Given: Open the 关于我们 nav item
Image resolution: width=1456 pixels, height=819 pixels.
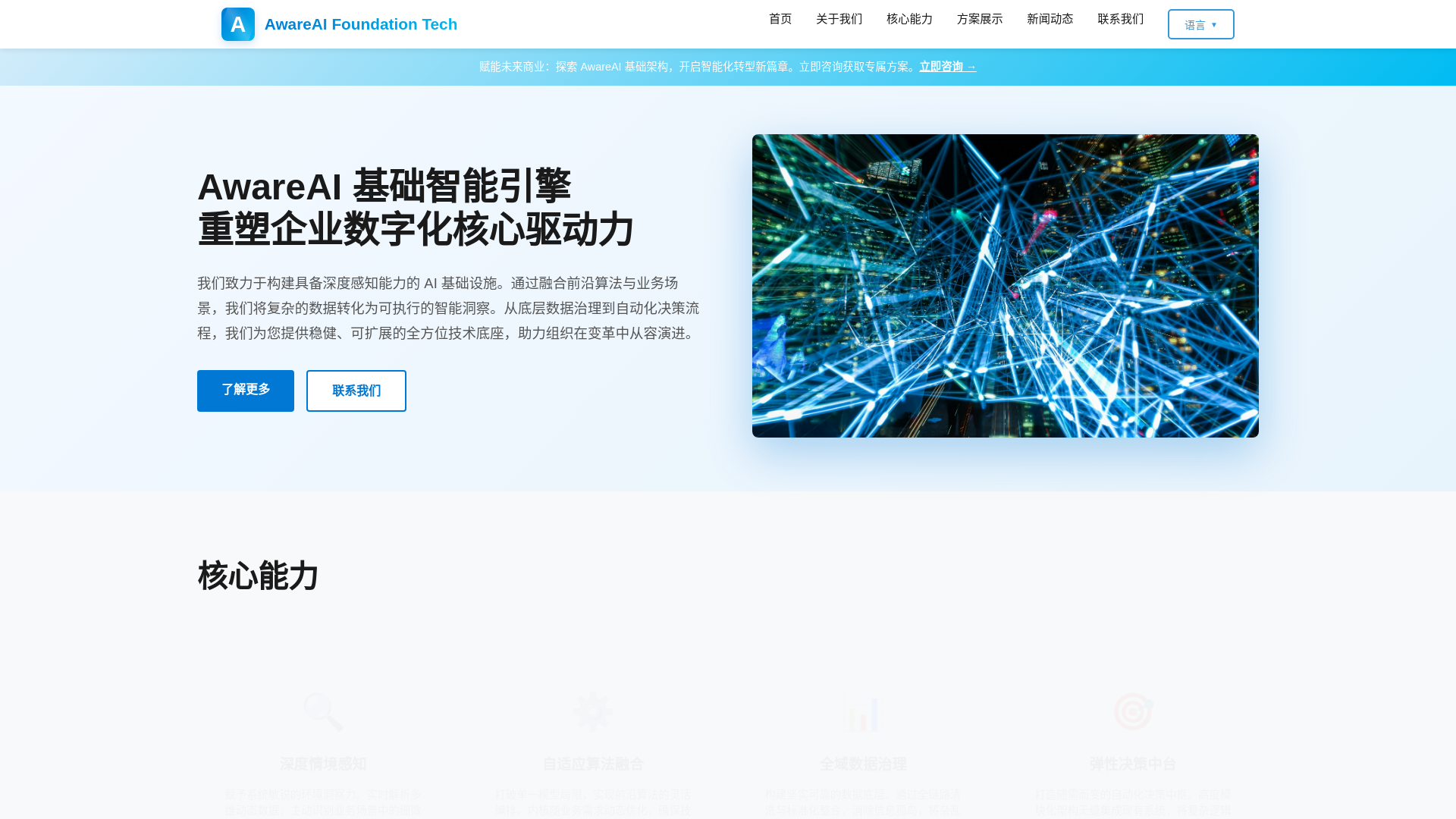Looking at the screenshot, I should [839, 19].
